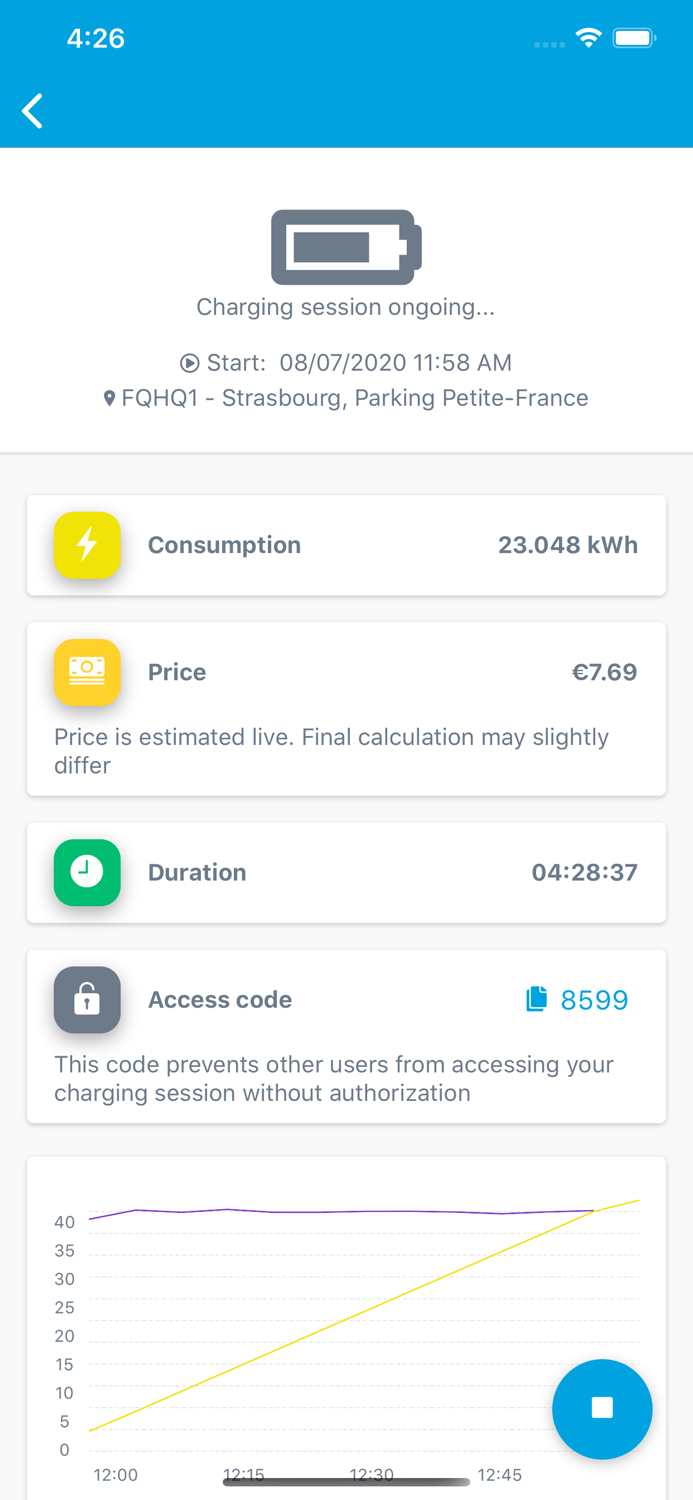The width and height of the screenshot is (693, 1500).
Task: Click the battery charging illustration
Action: pos(346,247)
